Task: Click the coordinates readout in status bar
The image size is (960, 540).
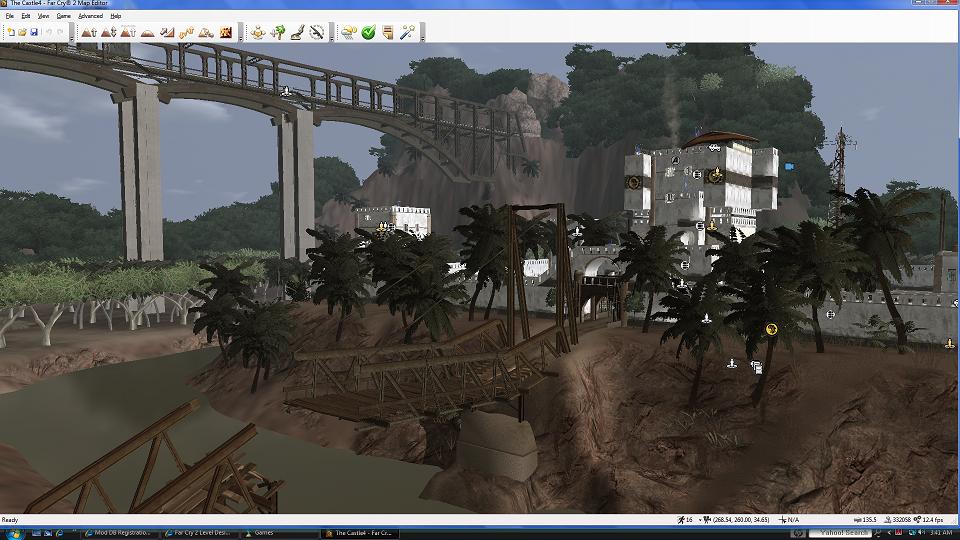Action: coord(737,520)
